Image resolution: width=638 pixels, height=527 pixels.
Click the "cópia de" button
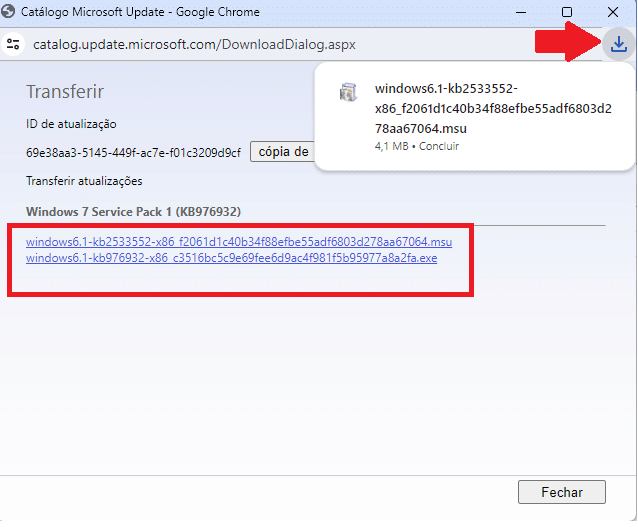[x=283, y=152]
